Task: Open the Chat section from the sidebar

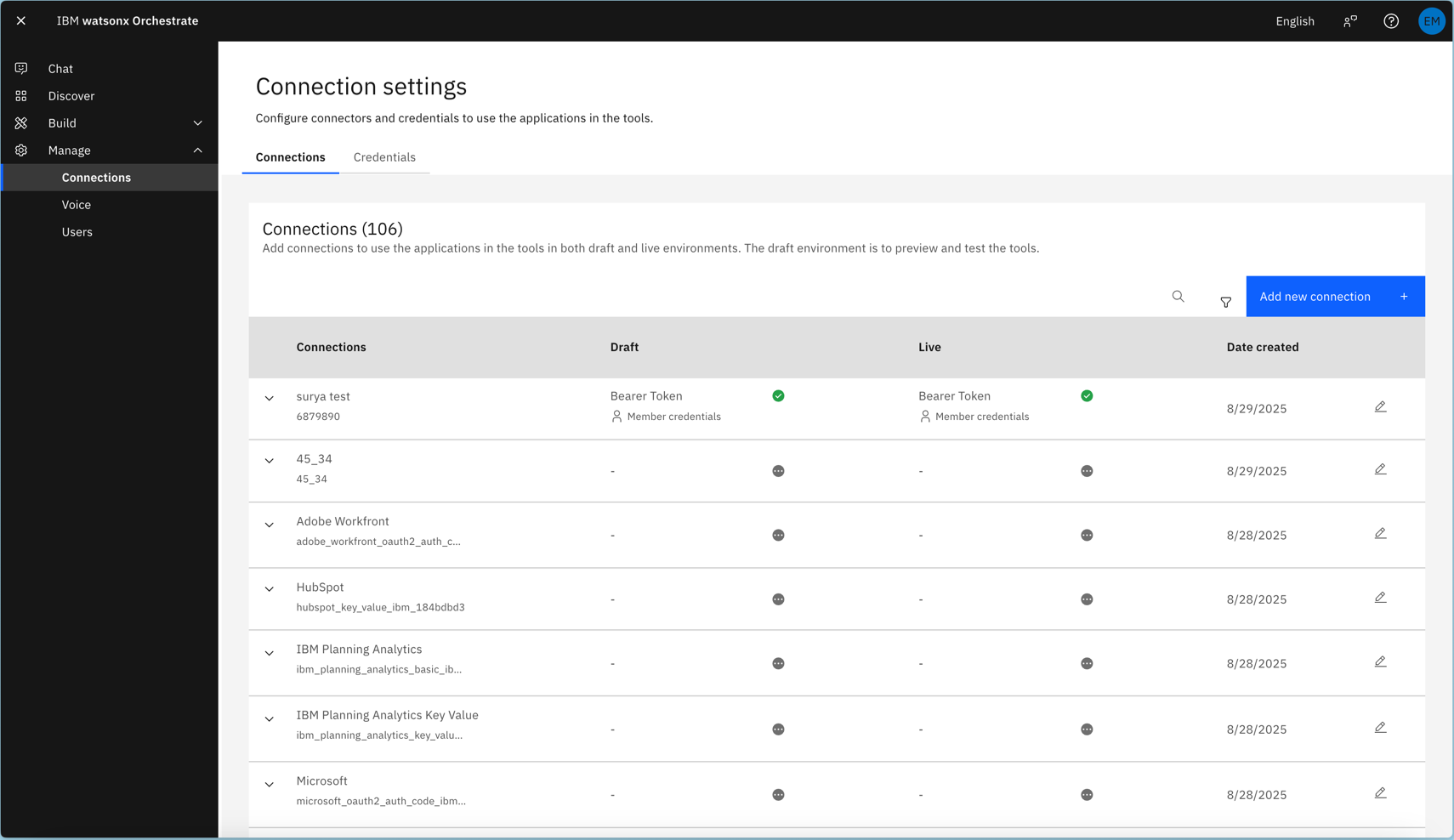Action: pos(60,68)
